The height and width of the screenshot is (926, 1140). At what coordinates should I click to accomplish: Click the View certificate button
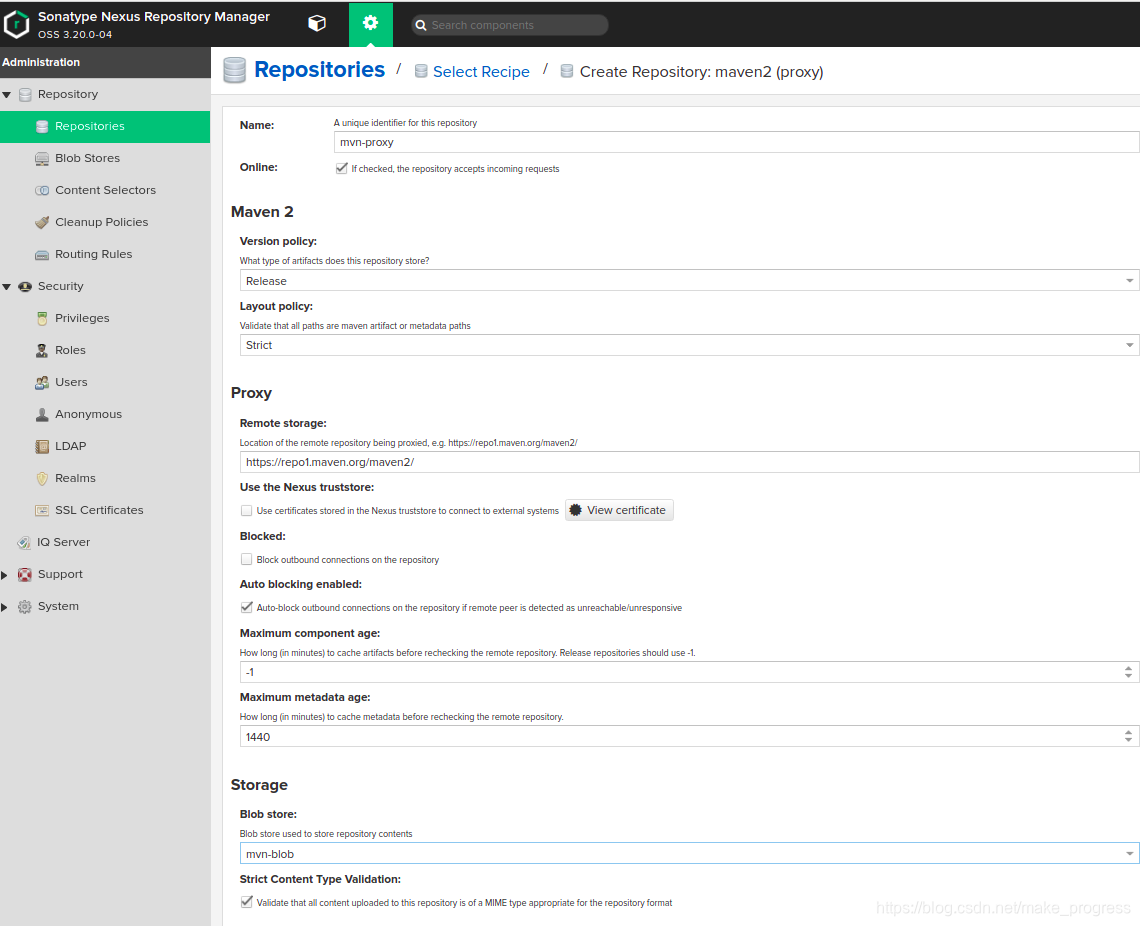tap(619, 510)
